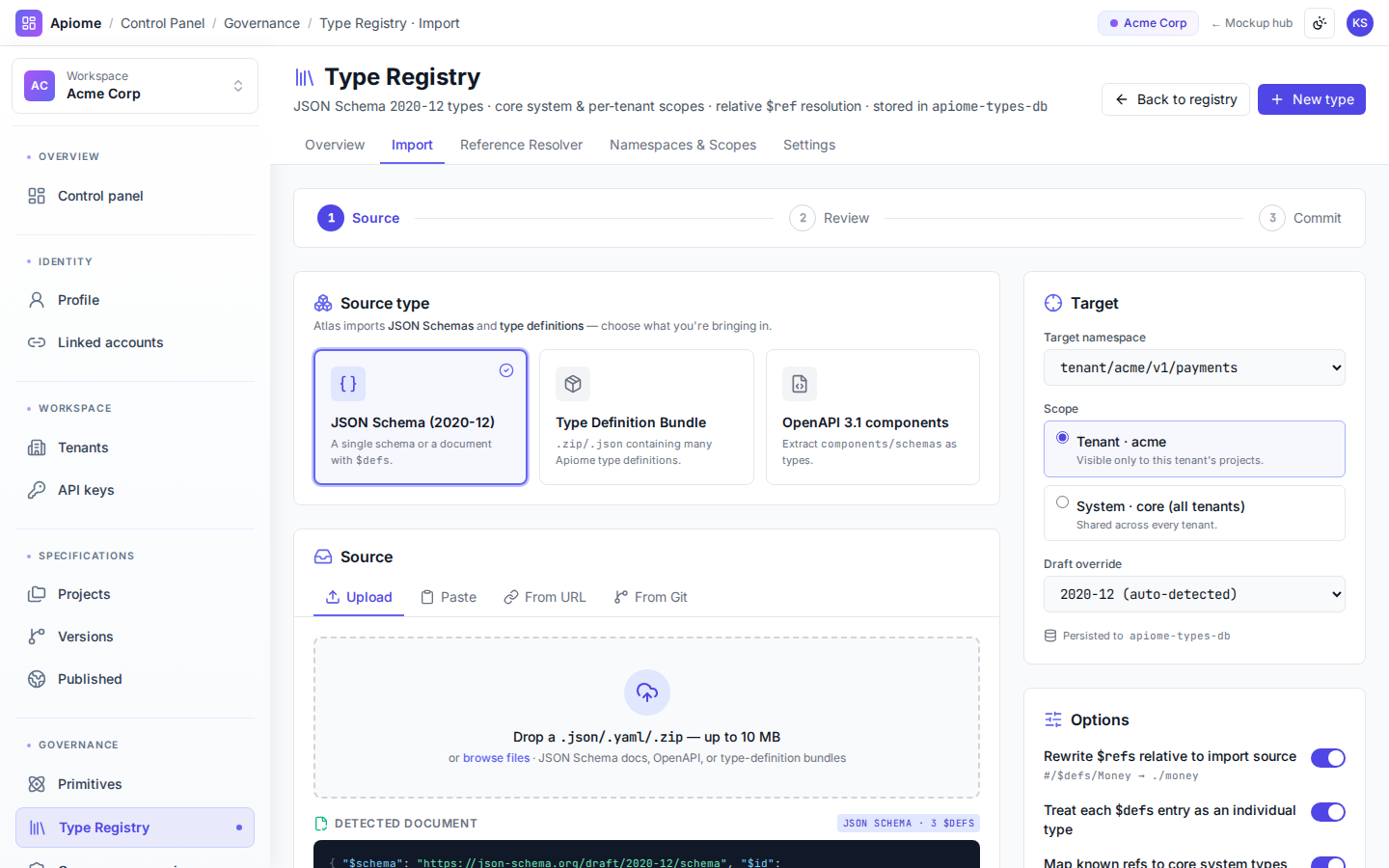Image resolution: width=1389 pixels, height=868 pixels.
Task: Choose the JSON Schema (2020-12) source card
Action: pyautogui.click(x=421, y=417)
